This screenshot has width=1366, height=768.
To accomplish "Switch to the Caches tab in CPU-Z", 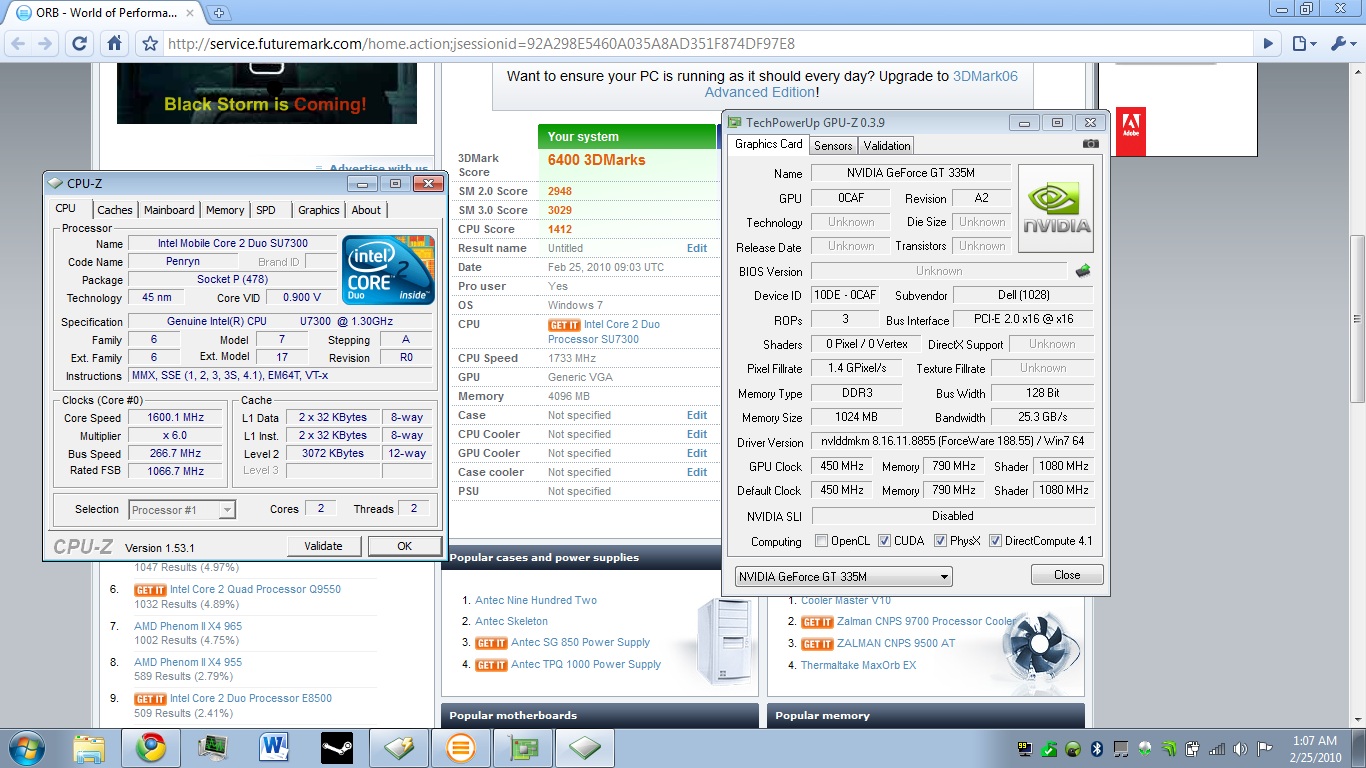I will pyautogui.click(x=115, y=210).
